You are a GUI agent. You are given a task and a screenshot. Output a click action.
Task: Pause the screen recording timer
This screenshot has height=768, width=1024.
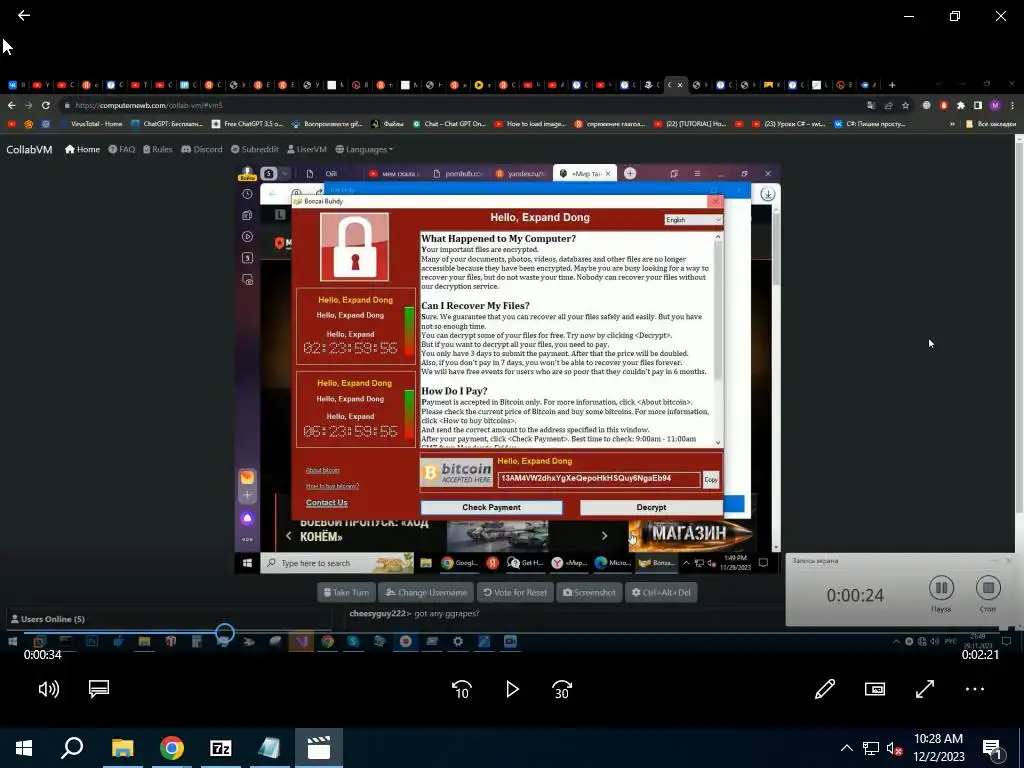(941, 588)
